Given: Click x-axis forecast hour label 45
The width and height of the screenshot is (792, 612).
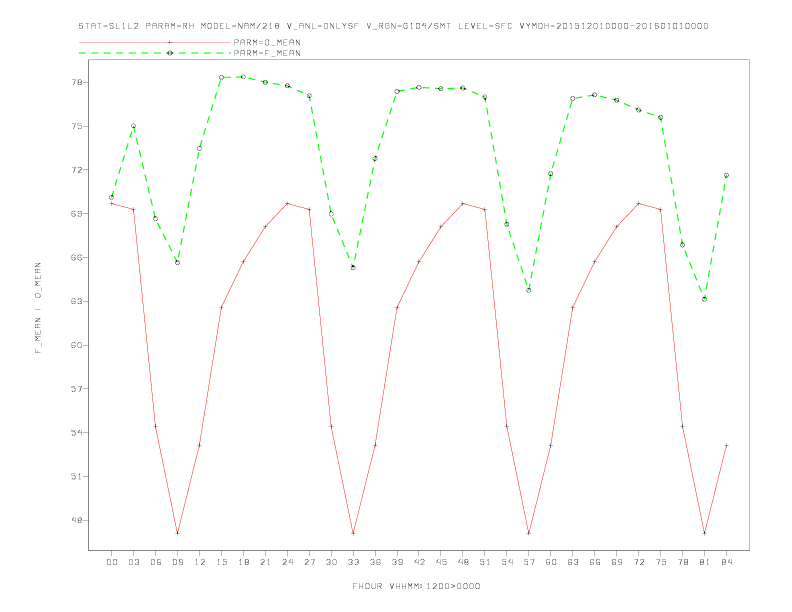Looking at the screenshot, I should click(441, 562).
